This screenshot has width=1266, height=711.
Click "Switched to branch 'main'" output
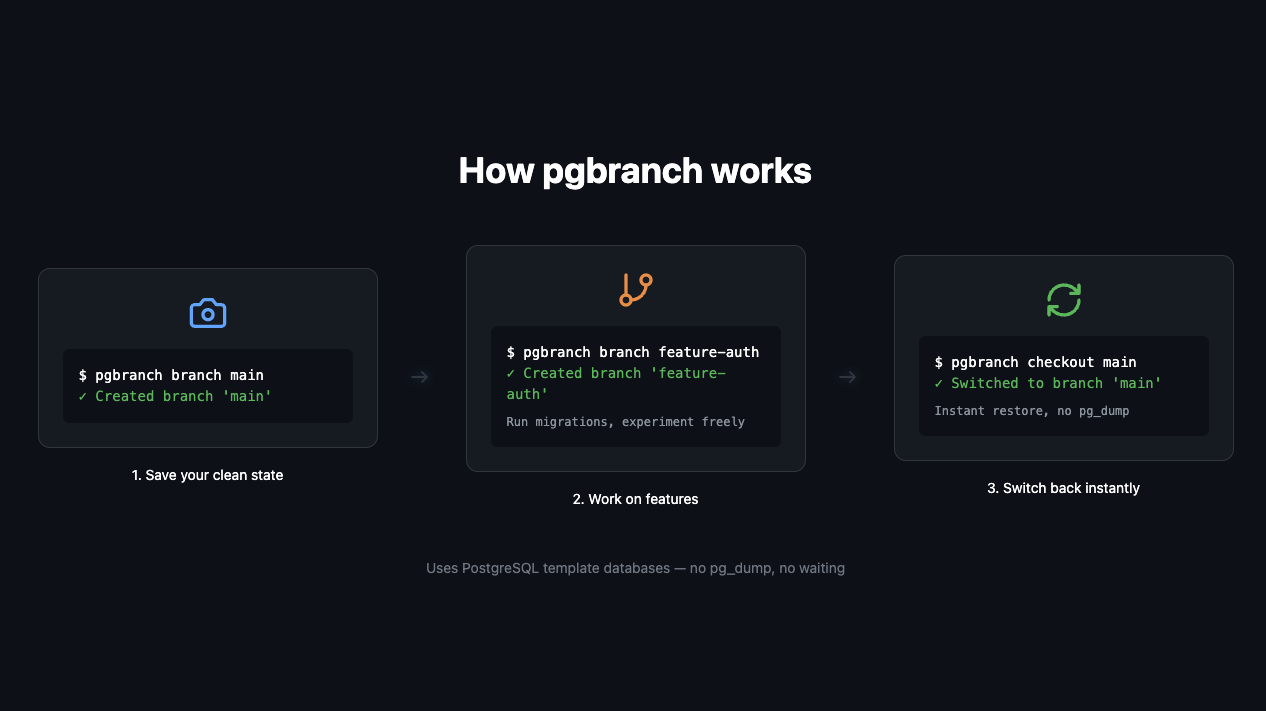click(x=1048, y=383)
